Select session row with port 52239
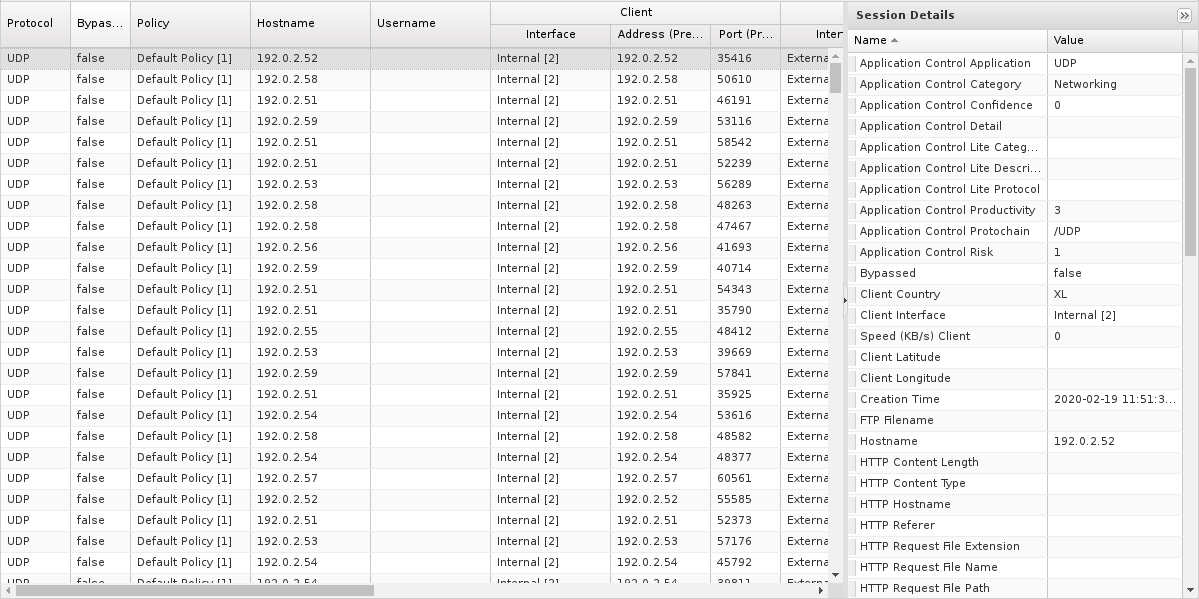The image size is (1199, 599). (x=414, y=163)
